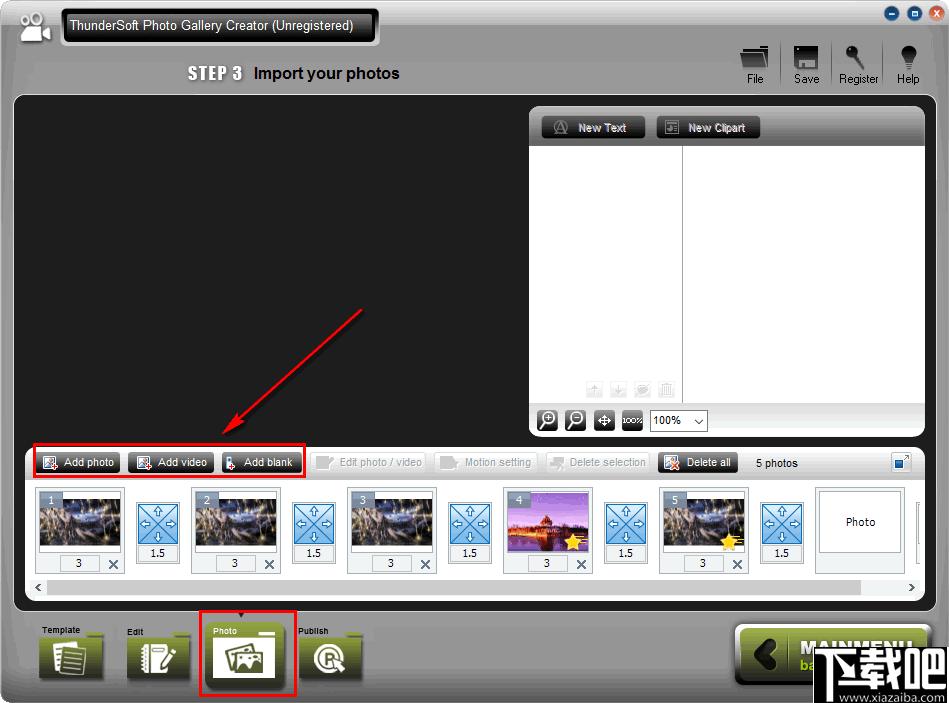Click Edit photo / video button

(368, 462)
